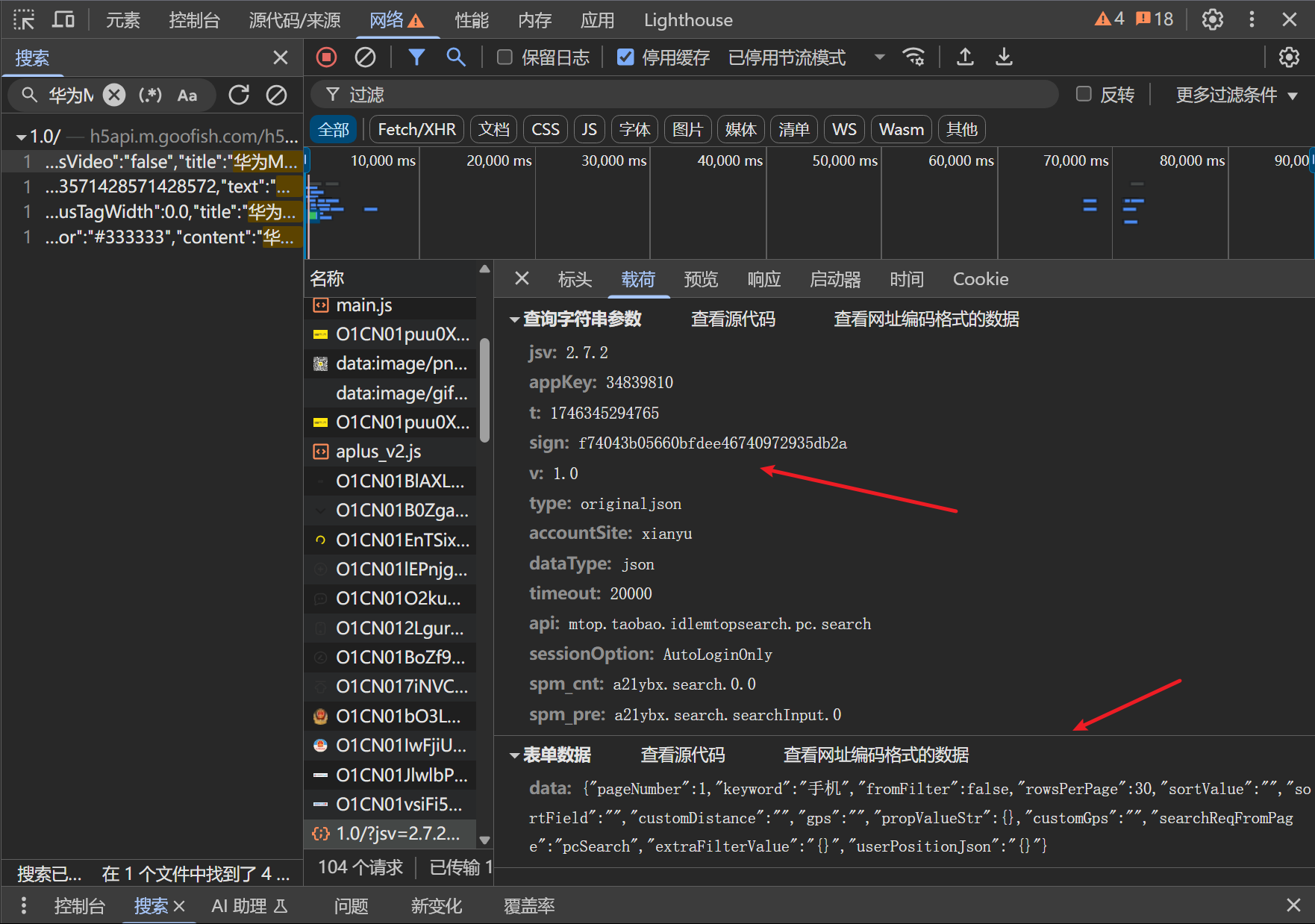
Task: Toggle the device toolbar icon
Action: 63,20
